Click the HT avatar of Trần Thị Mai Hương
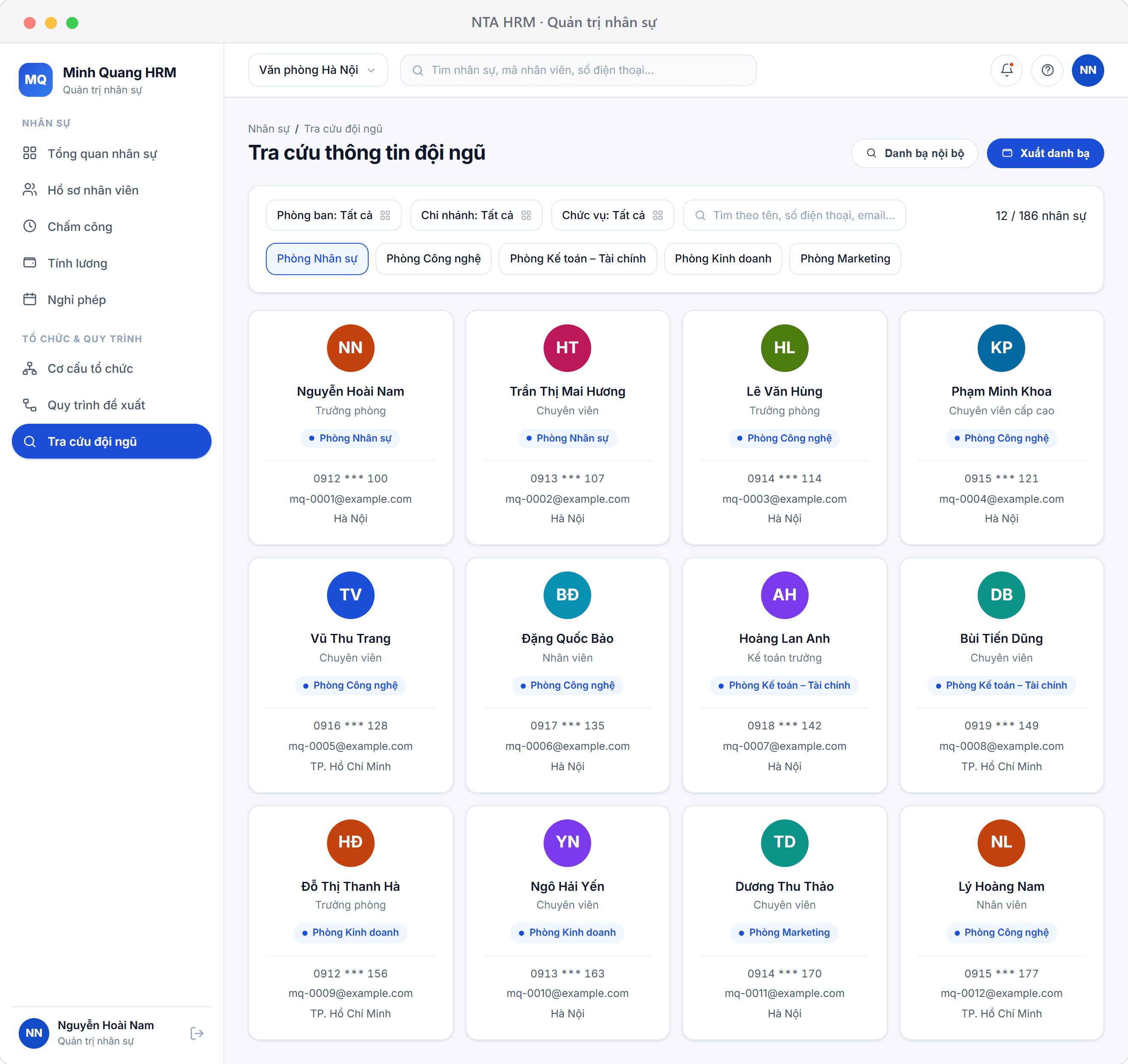 tap(567, 348)
